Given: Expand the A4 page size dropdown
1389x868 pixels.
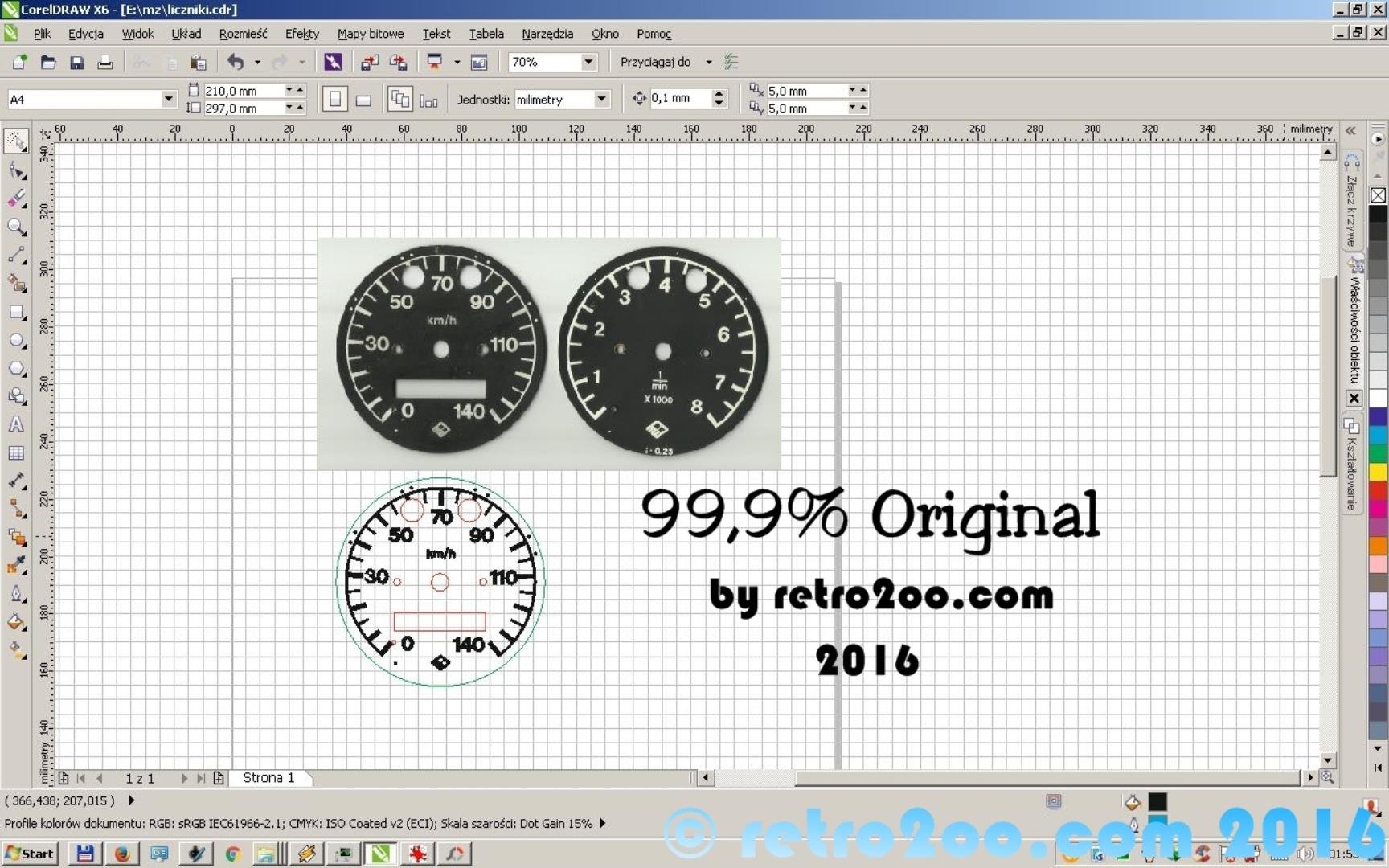Looking at the screenshot, I should (x=168, y=99).
